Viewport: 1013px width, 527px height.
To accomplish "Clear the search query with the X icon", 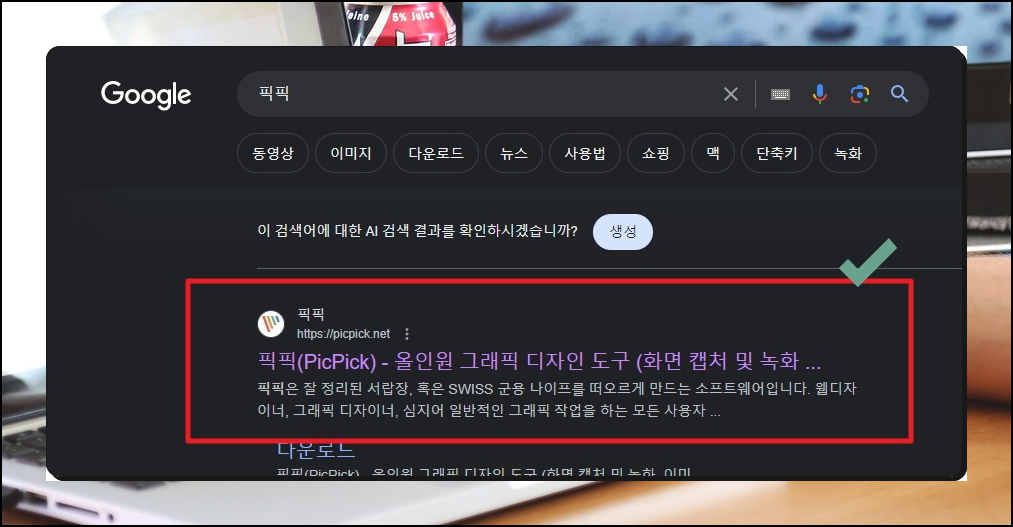I will [731, 94].
